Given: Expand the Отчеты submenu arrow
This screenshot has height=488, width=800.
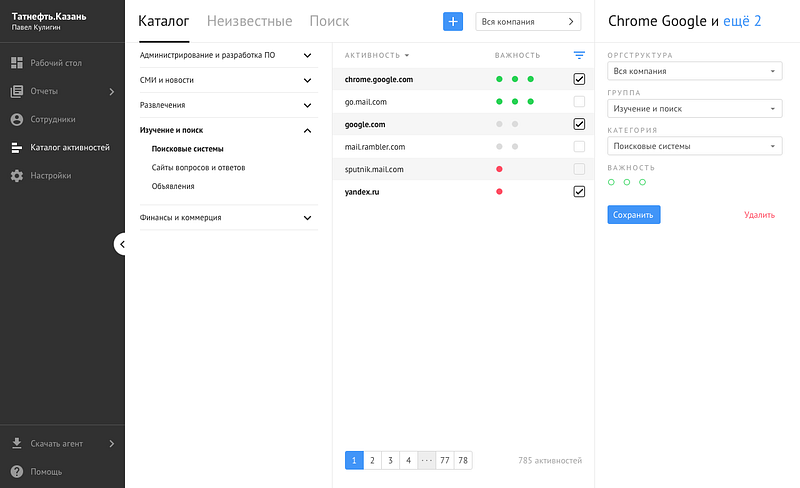Looking at the screenshot, I should pos(112,91).
